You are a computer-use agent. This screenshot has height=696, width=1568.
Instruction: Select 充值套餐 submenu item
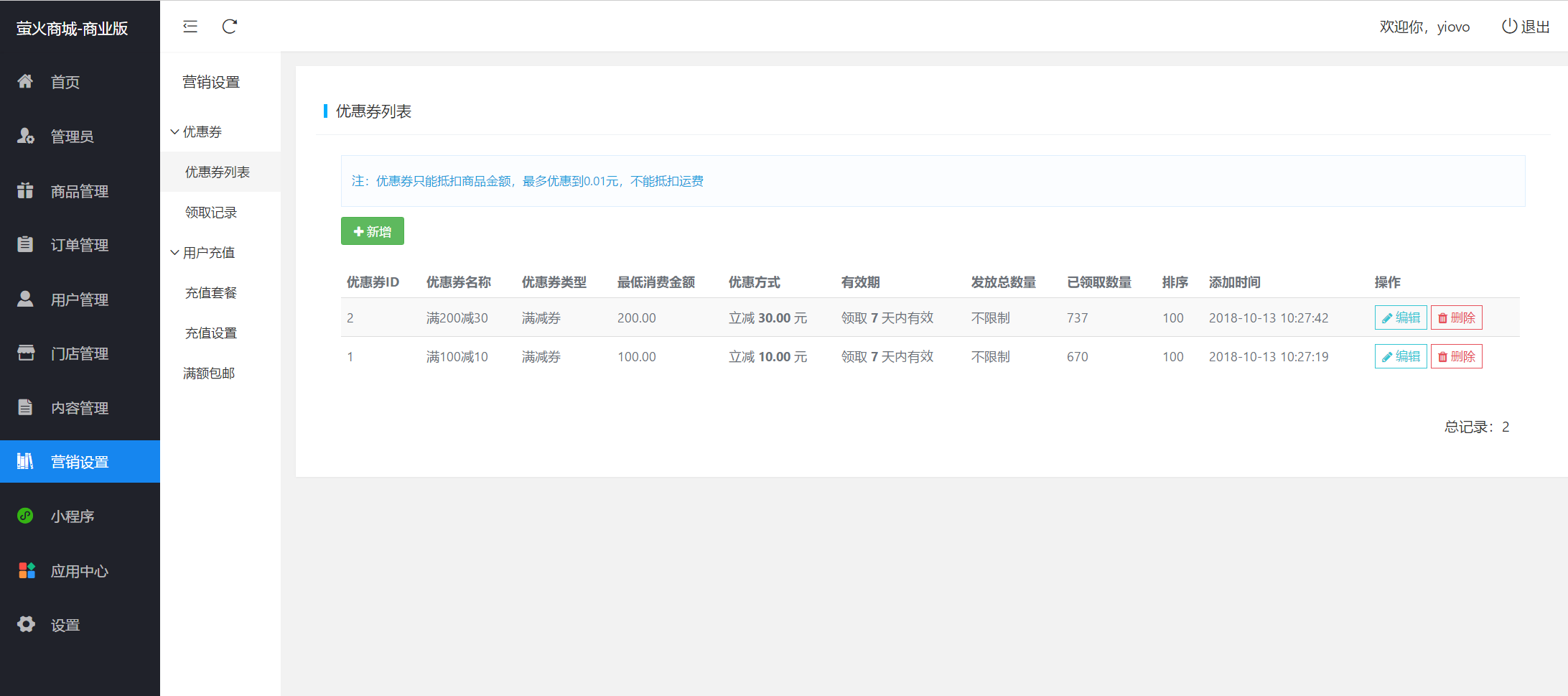pyautogui.click(x=211, y=293)
